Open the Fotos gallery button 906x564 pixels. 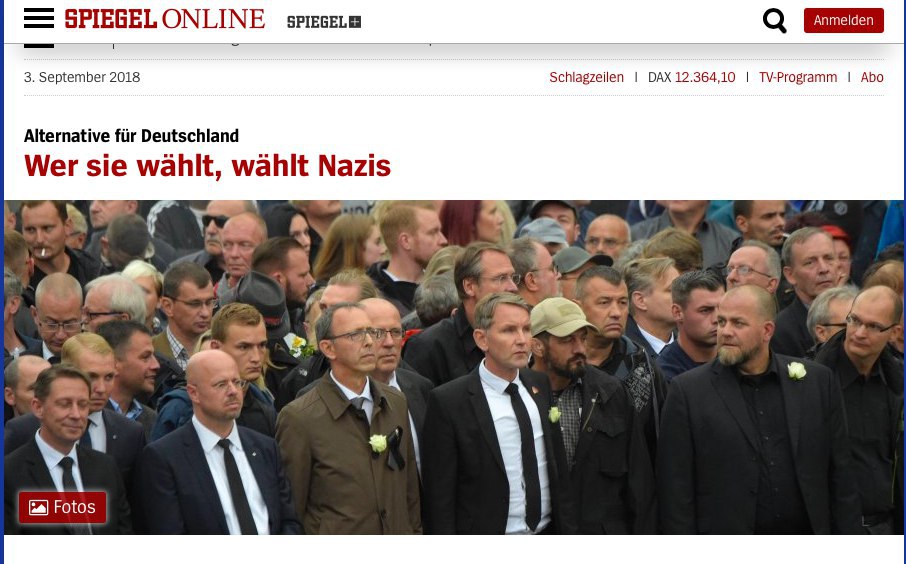(x=62, y=507)
